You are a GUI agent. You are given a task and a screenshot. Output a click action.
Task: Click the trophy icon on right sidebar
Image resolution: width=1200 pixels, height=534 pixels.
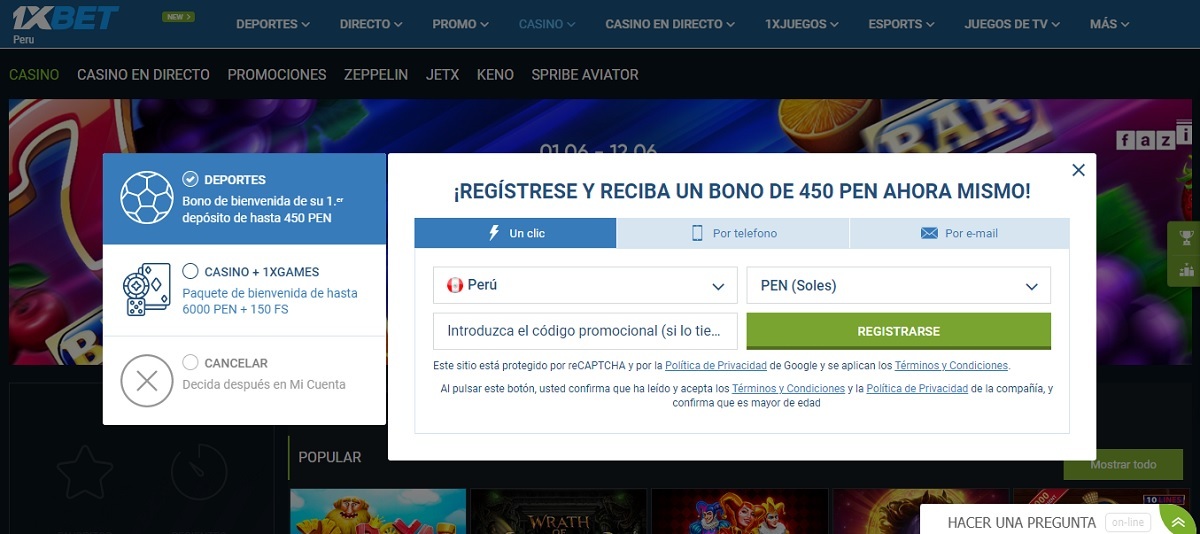pyautogui.click(x=1186, y=238)
